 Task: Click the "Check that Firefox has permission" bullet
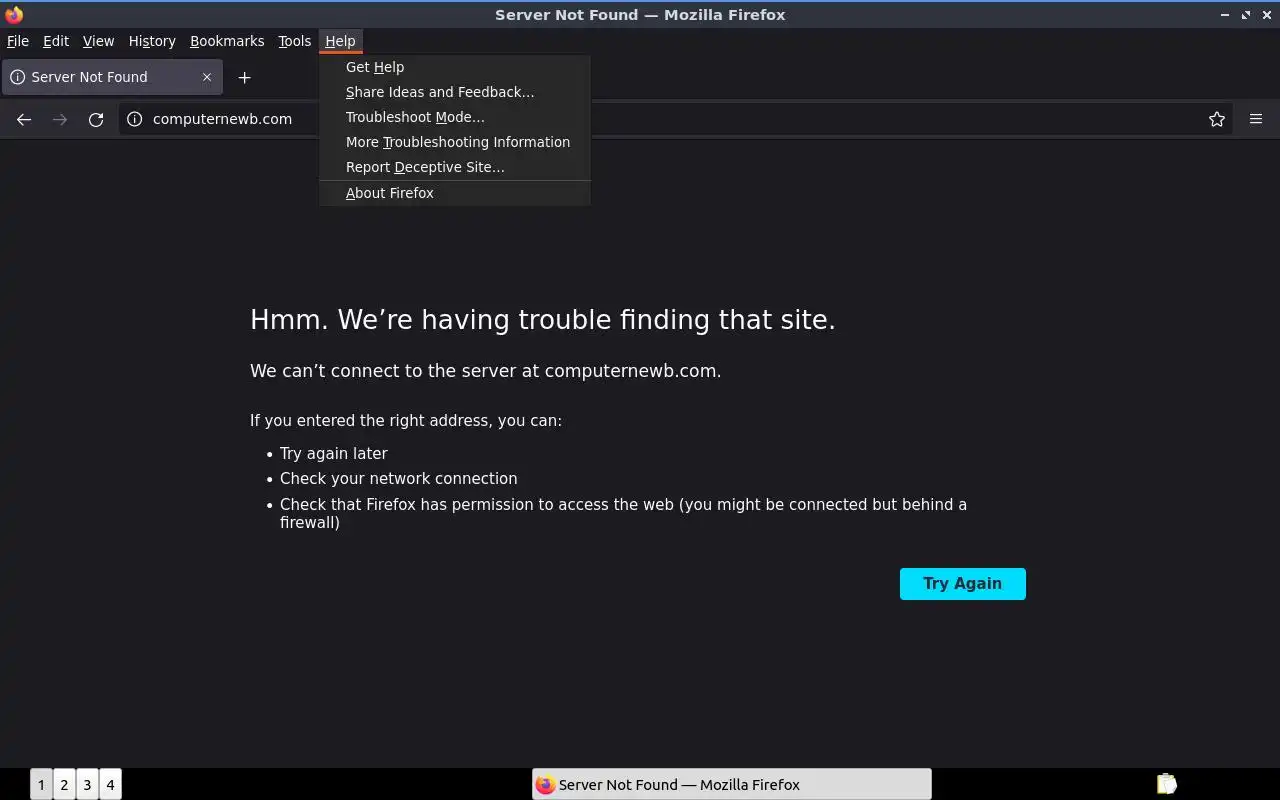click(x=623, y=513)
